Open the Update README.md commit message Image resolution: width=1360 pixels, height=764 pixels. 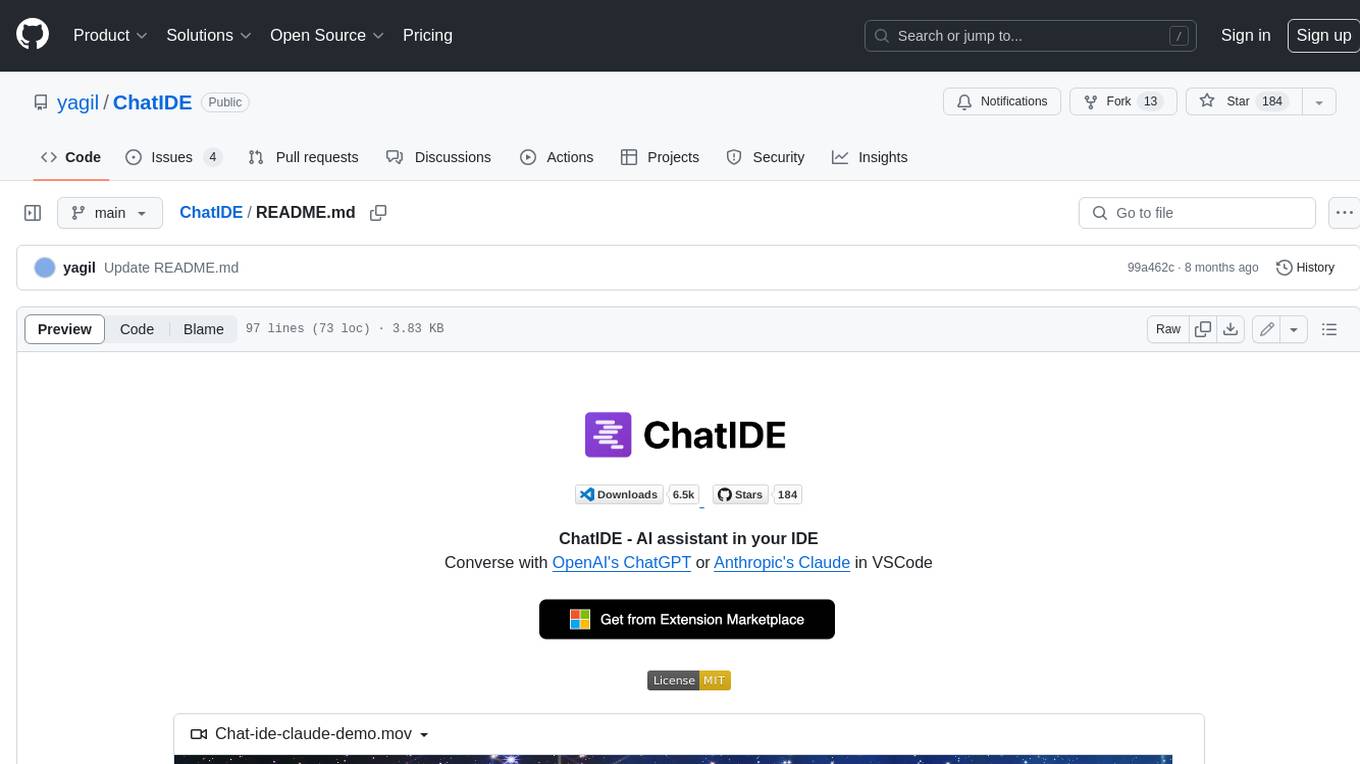click(x=171, y=267)
